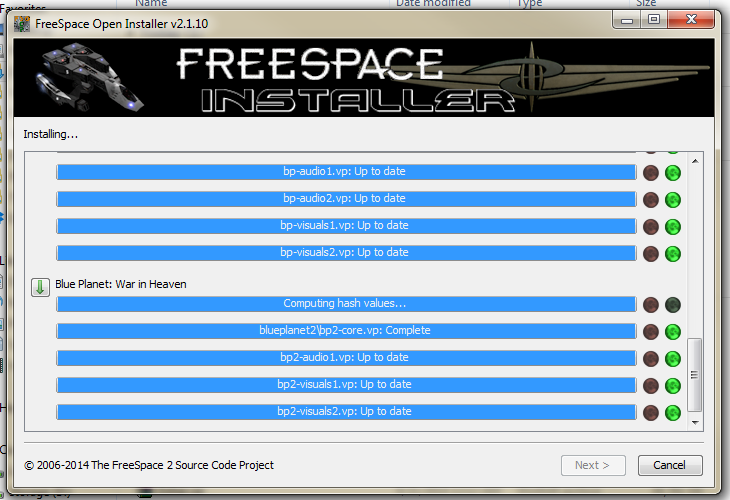Click red status light for bp-audio2.vp
The height and width of the screenshot is (500, 730).
coord(650,200)
